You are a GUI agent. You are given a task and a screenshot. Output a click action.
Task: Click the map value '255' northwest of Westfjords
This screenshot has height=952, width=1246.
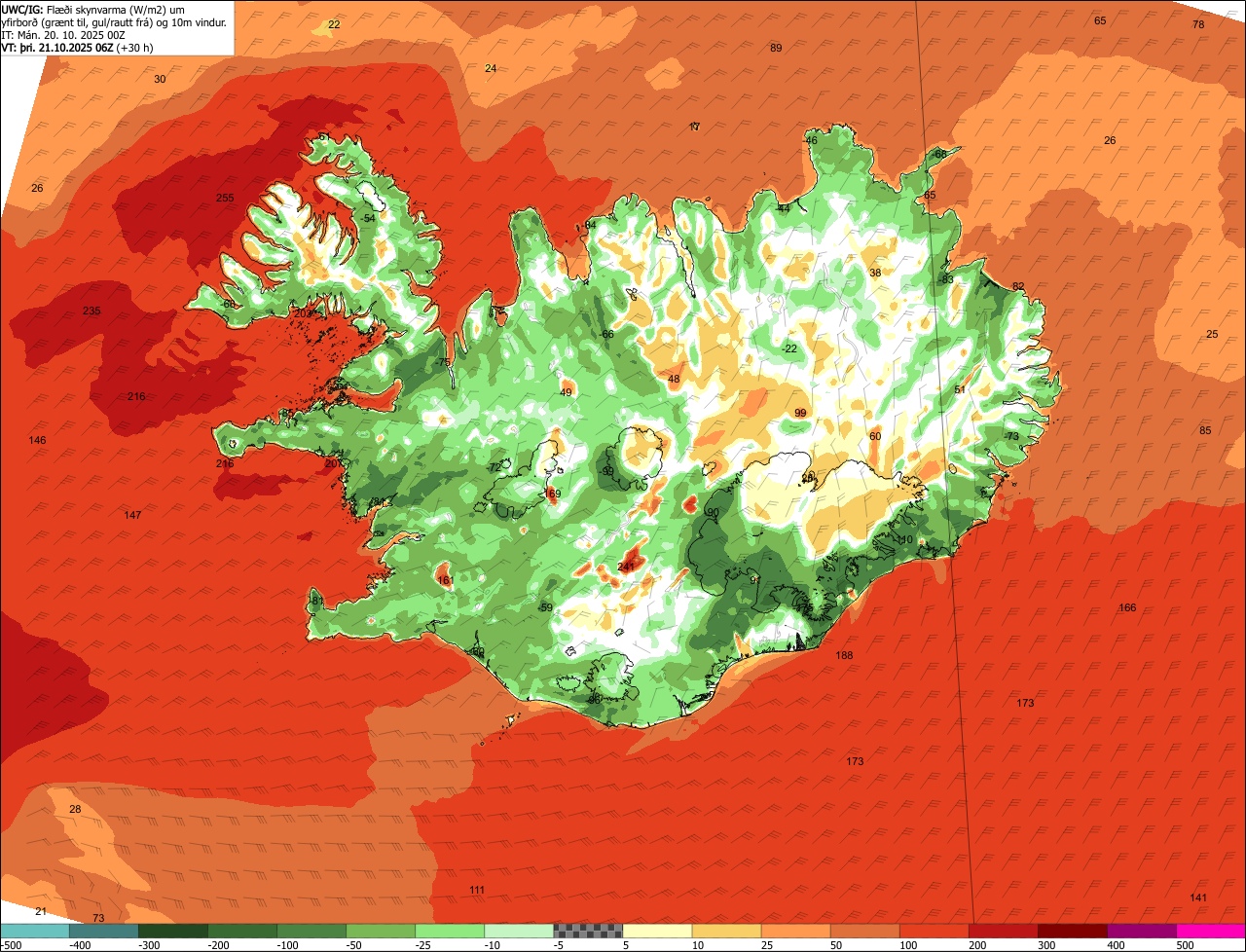225,198
